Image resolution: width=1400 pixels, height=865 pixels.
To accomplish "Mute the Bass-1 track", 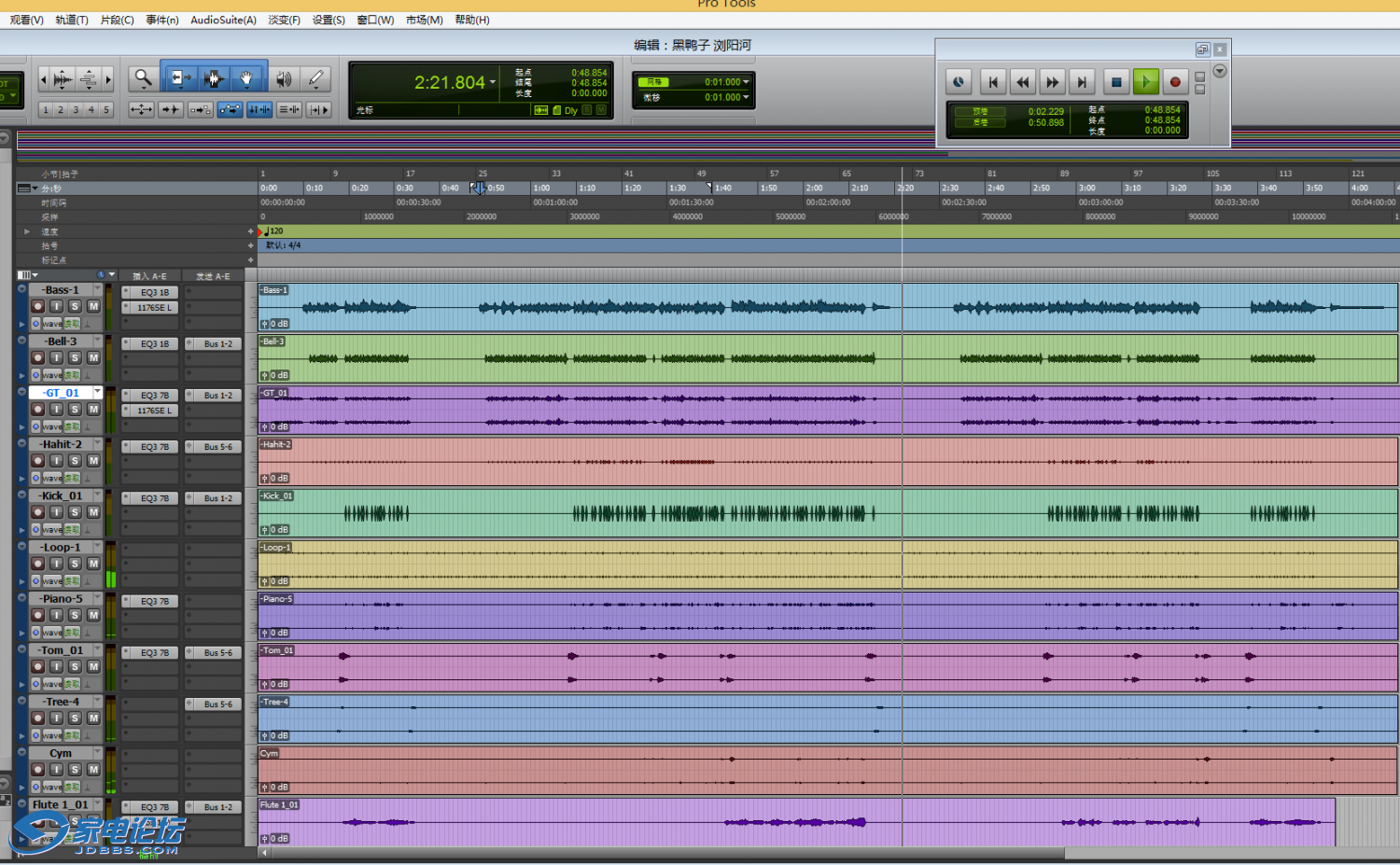I will click(x=93, y=306).
